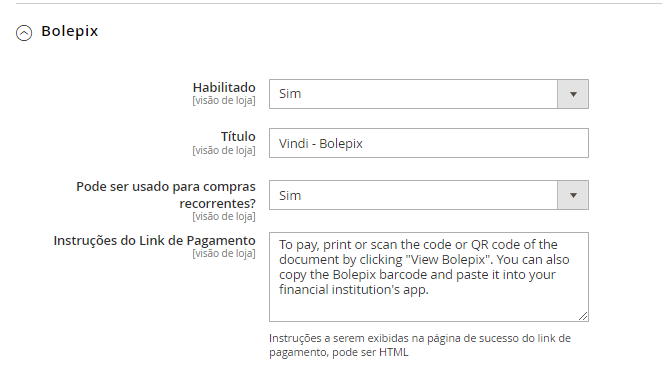Viewport: 662px width, 376px height.
Task: Select the compras recorrentes field showing Sim
Action: [429, 195]
